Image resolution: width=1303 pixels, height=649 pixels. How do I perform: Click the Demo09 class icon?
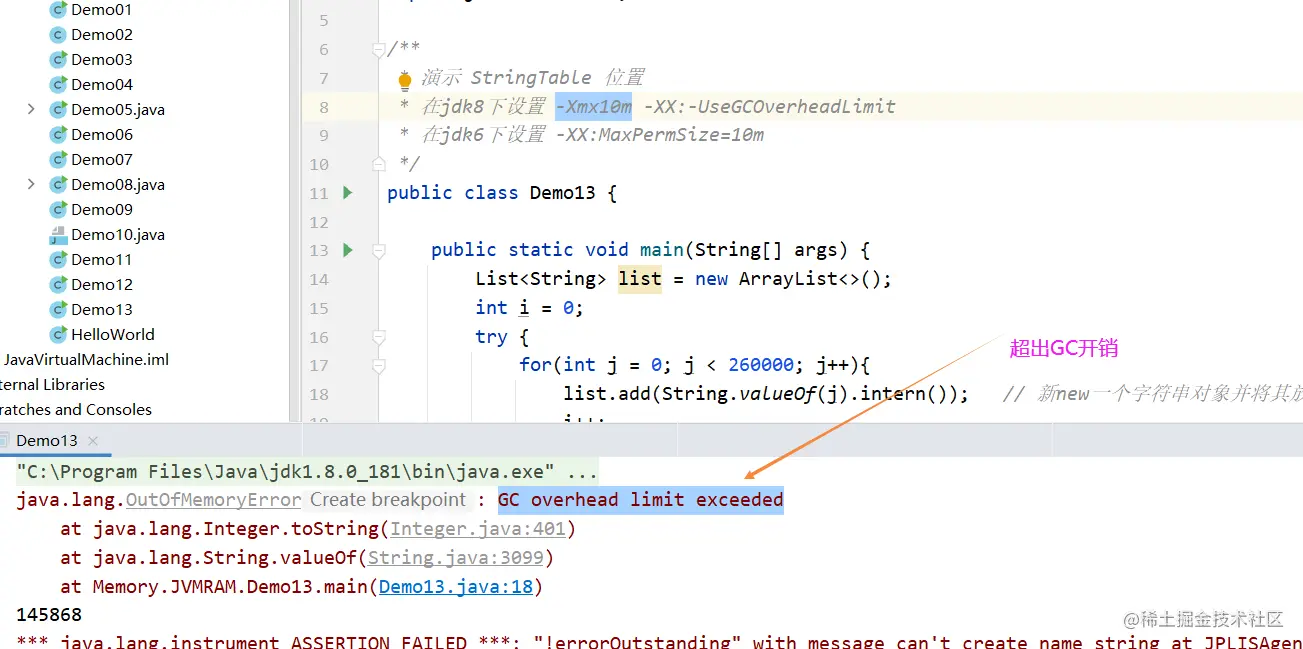58,210
